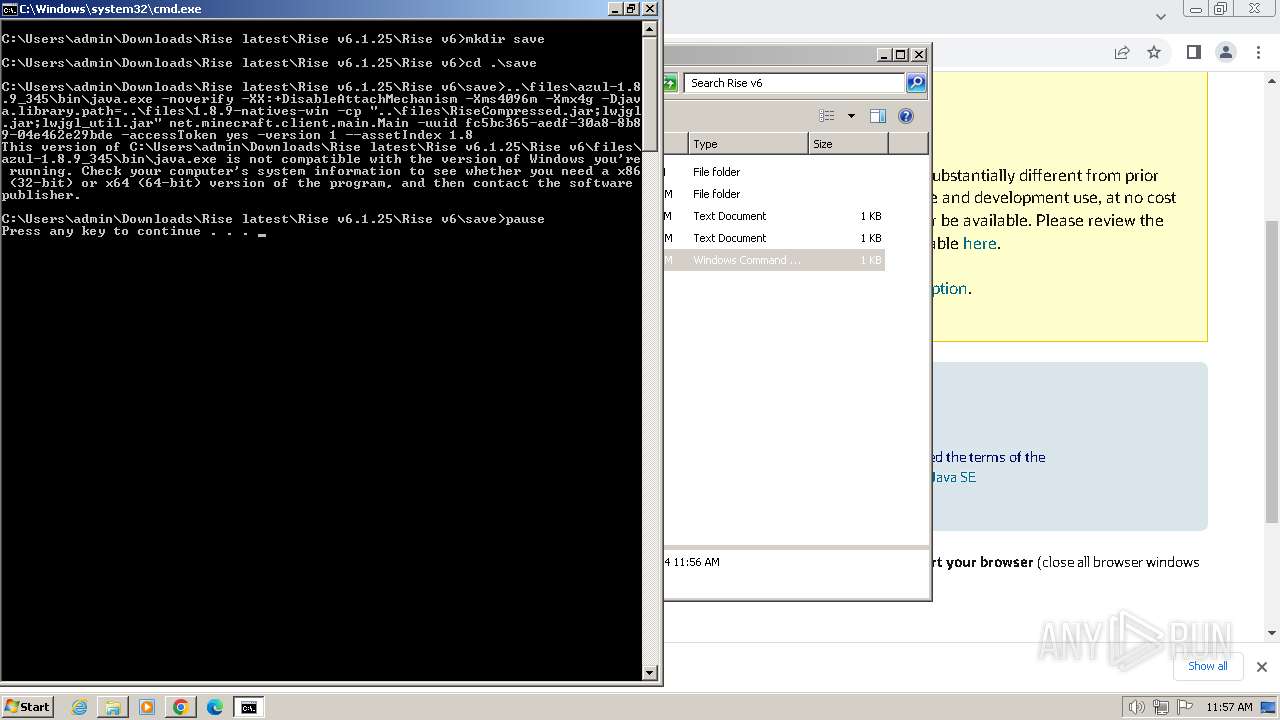Image resolution: width=1280 pixels, height=720 pixels.
Task: Close the Explorer Rise v6 window
Action: (x=919, y=54)
